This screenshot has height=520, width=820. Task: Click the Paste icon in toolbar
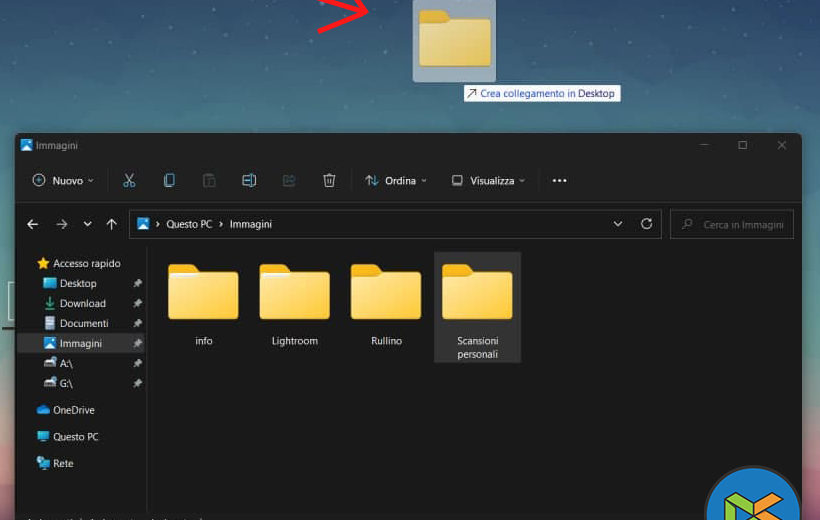point(209,180)
